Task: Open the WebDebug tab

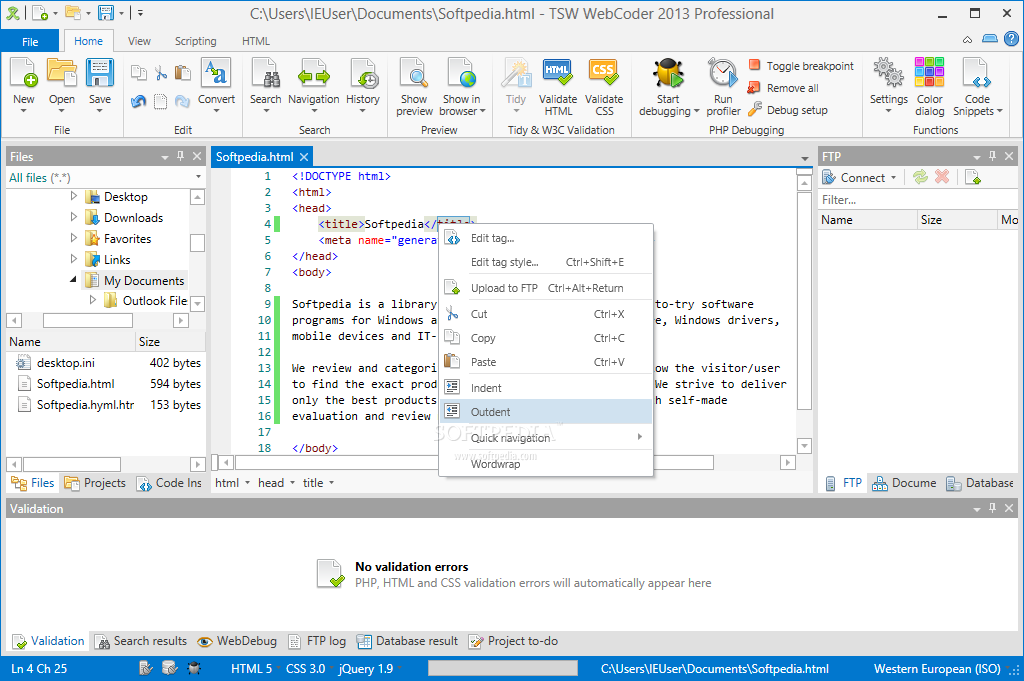Action: pyautogui.click(x=237, y=641)
